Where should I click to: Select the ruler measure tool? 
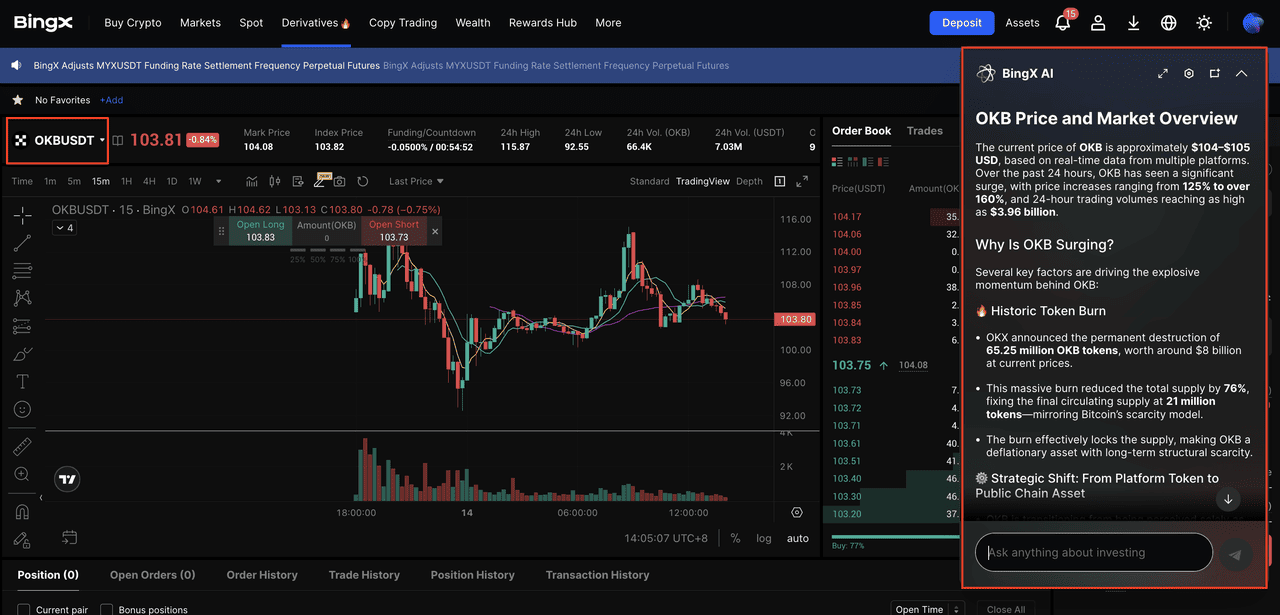click(22, 446)
